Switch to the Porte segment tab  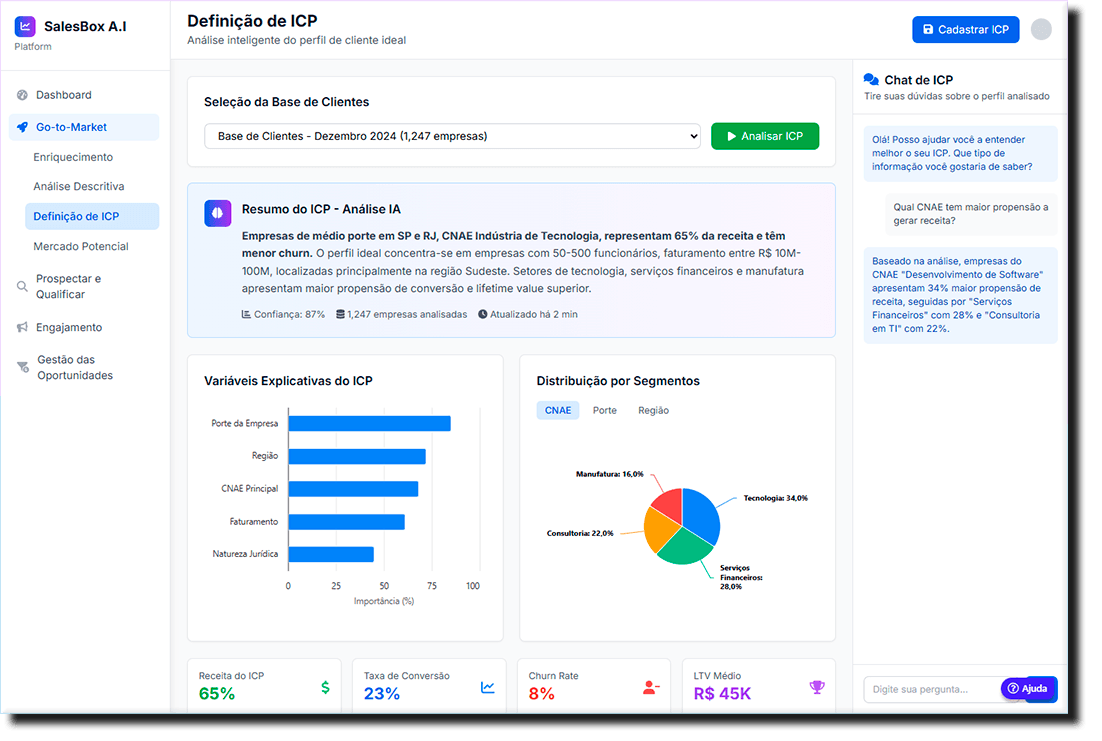pos(604,410)
